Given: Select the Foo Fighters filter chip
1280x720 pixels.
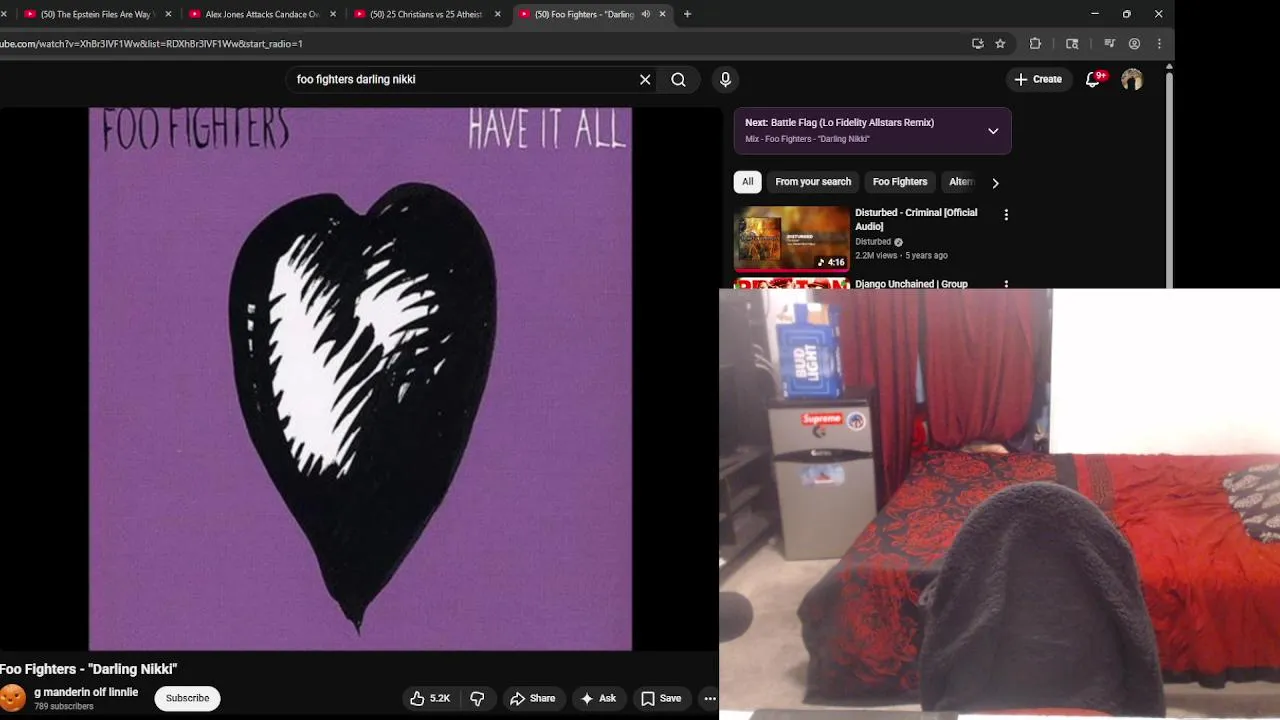Looking at the screenshot, I should point(900,182).
